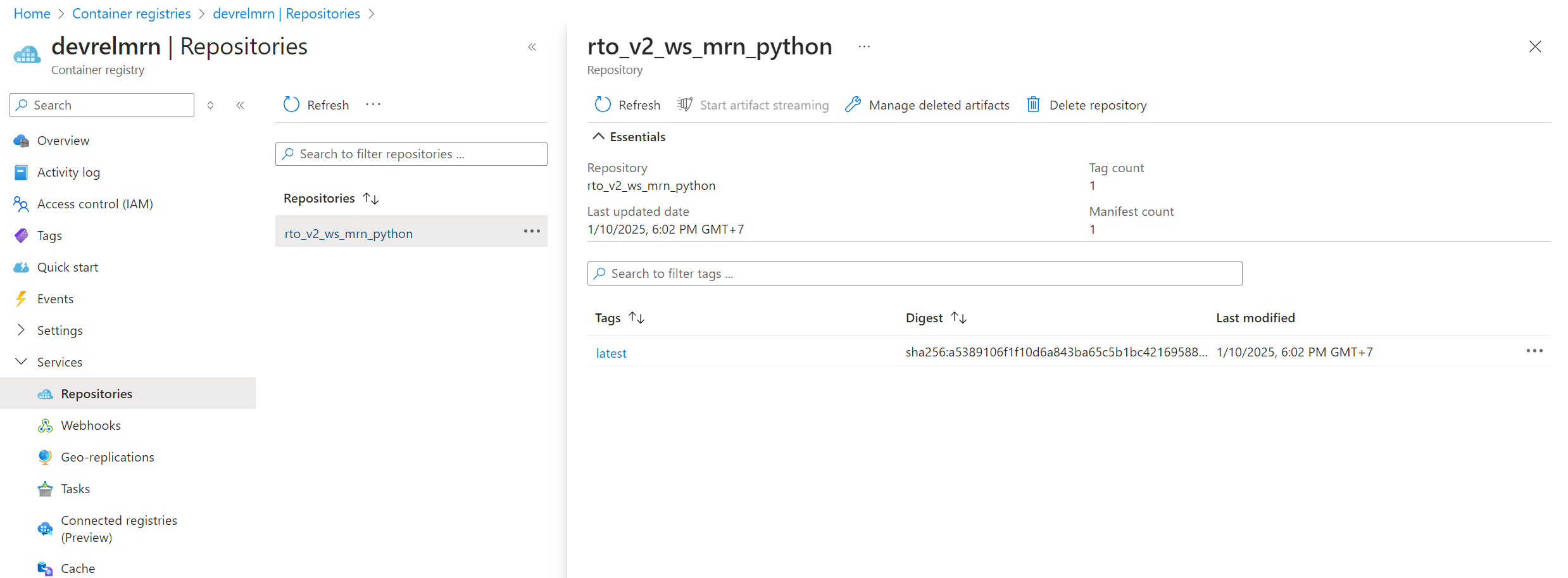Go to Home breadcrumb

pyautogui.click(x=32, y=13)
